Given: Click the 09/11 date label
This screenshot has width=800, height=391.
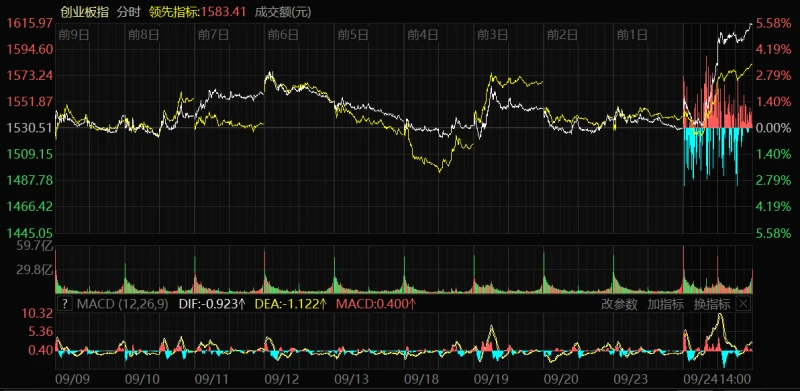Looking at the screenshot, I should pos(212,379).
